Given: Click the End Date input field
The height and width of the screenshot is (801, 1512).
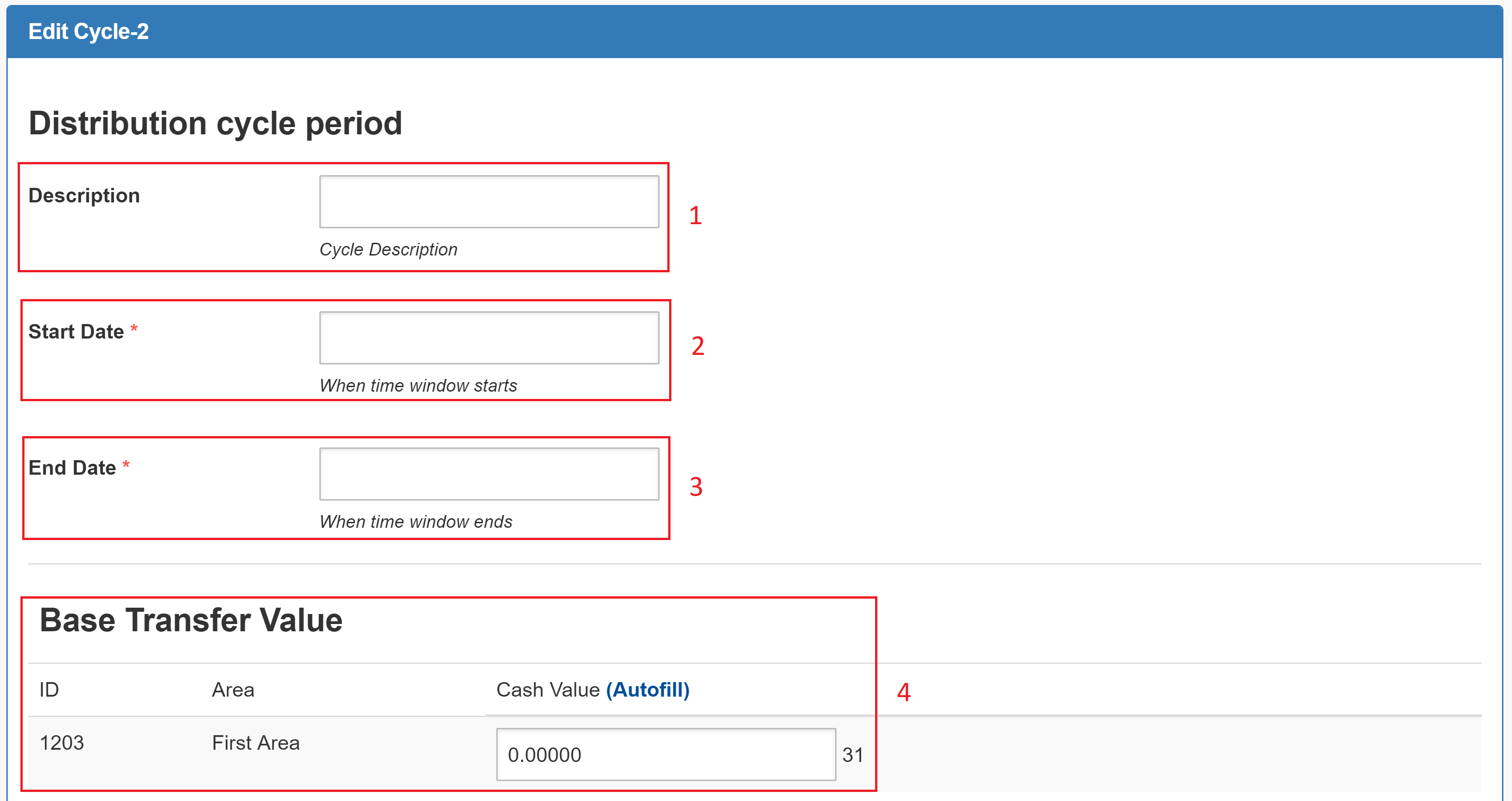Looking at the screenshot, I should 489,474.
